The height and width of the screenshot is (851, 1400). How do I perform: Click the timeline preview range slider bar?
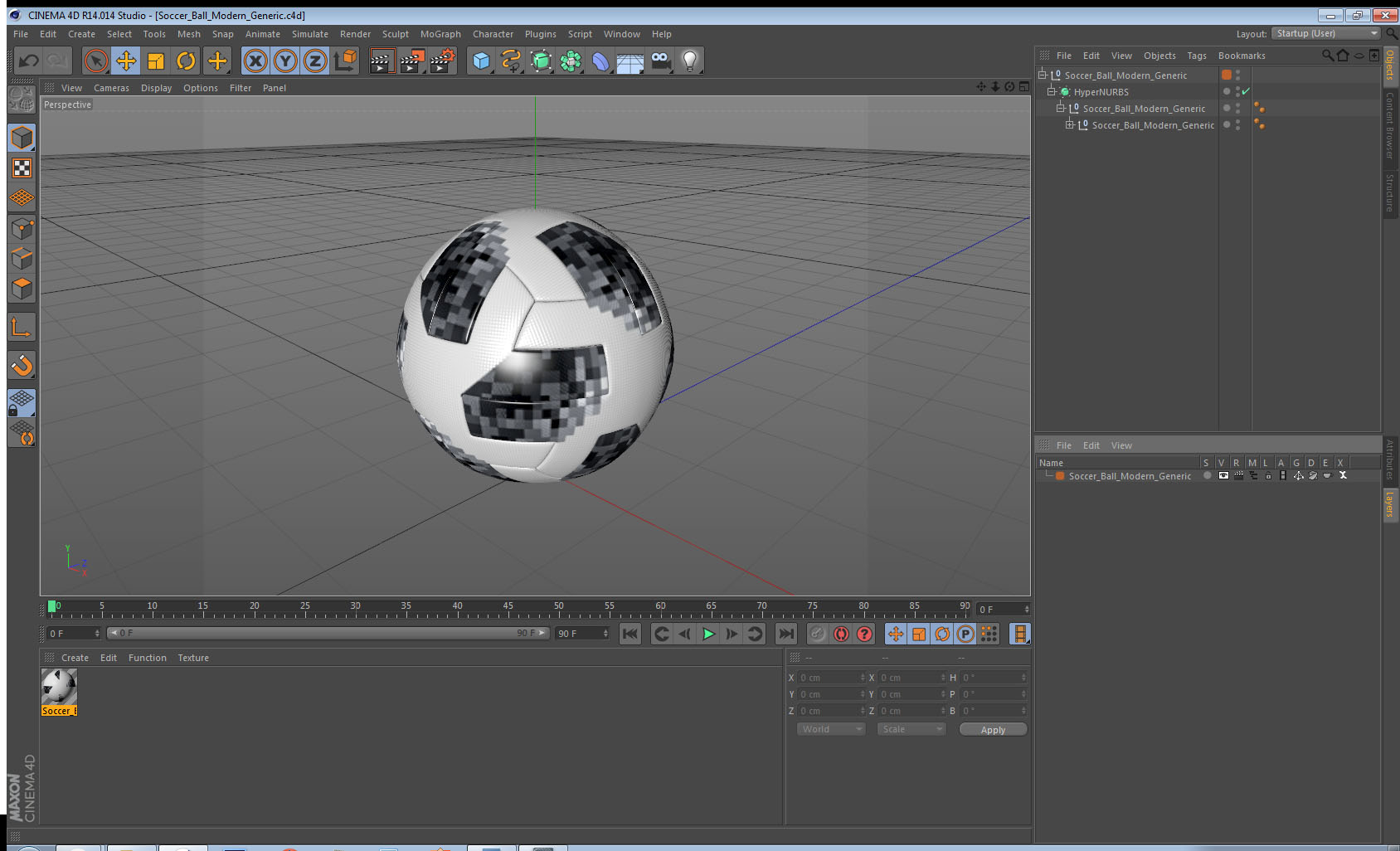(328, 633)
